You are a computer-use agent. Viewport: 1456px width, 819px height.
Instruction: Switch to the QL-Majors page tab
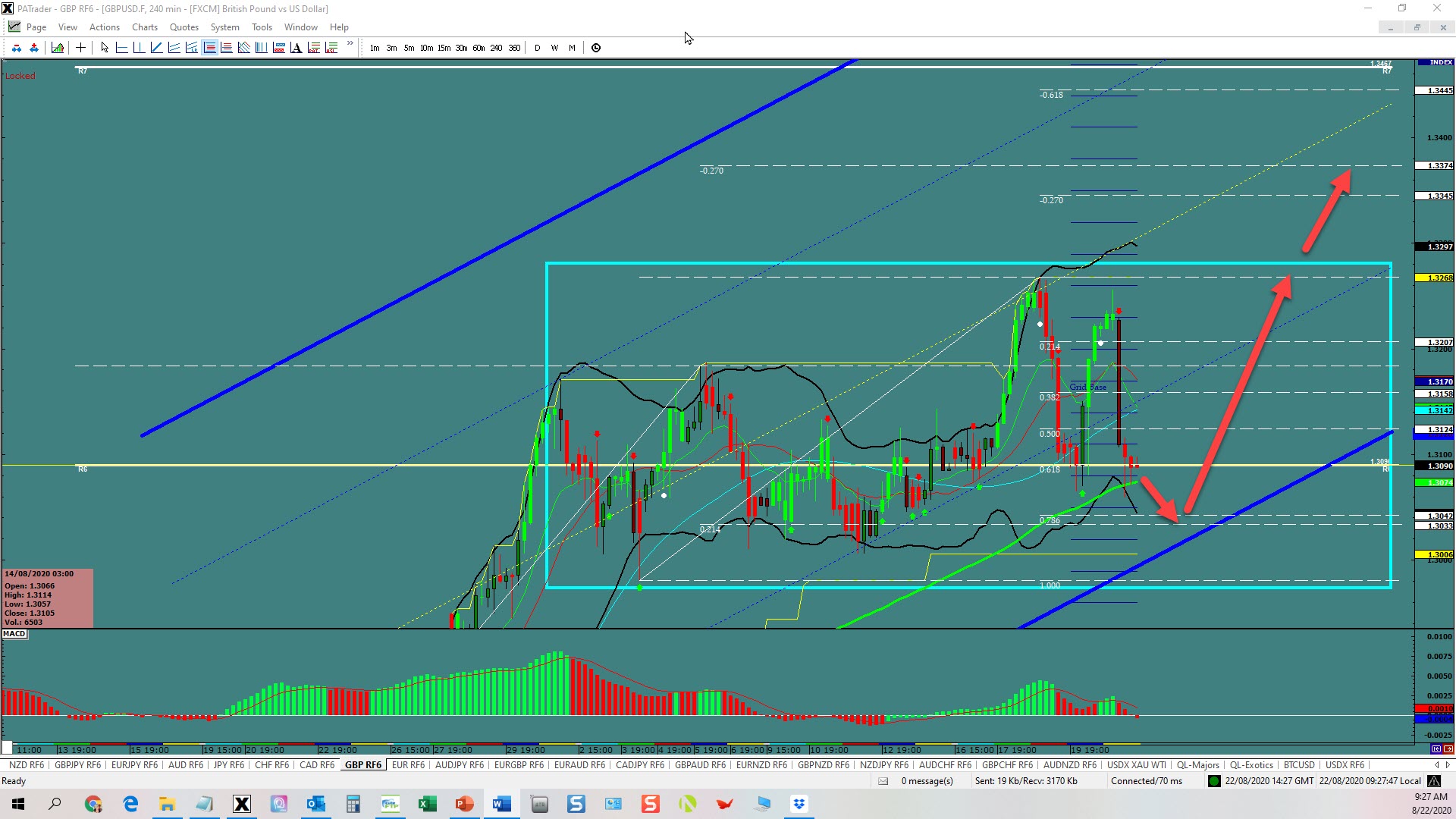tap(1198, 765)
